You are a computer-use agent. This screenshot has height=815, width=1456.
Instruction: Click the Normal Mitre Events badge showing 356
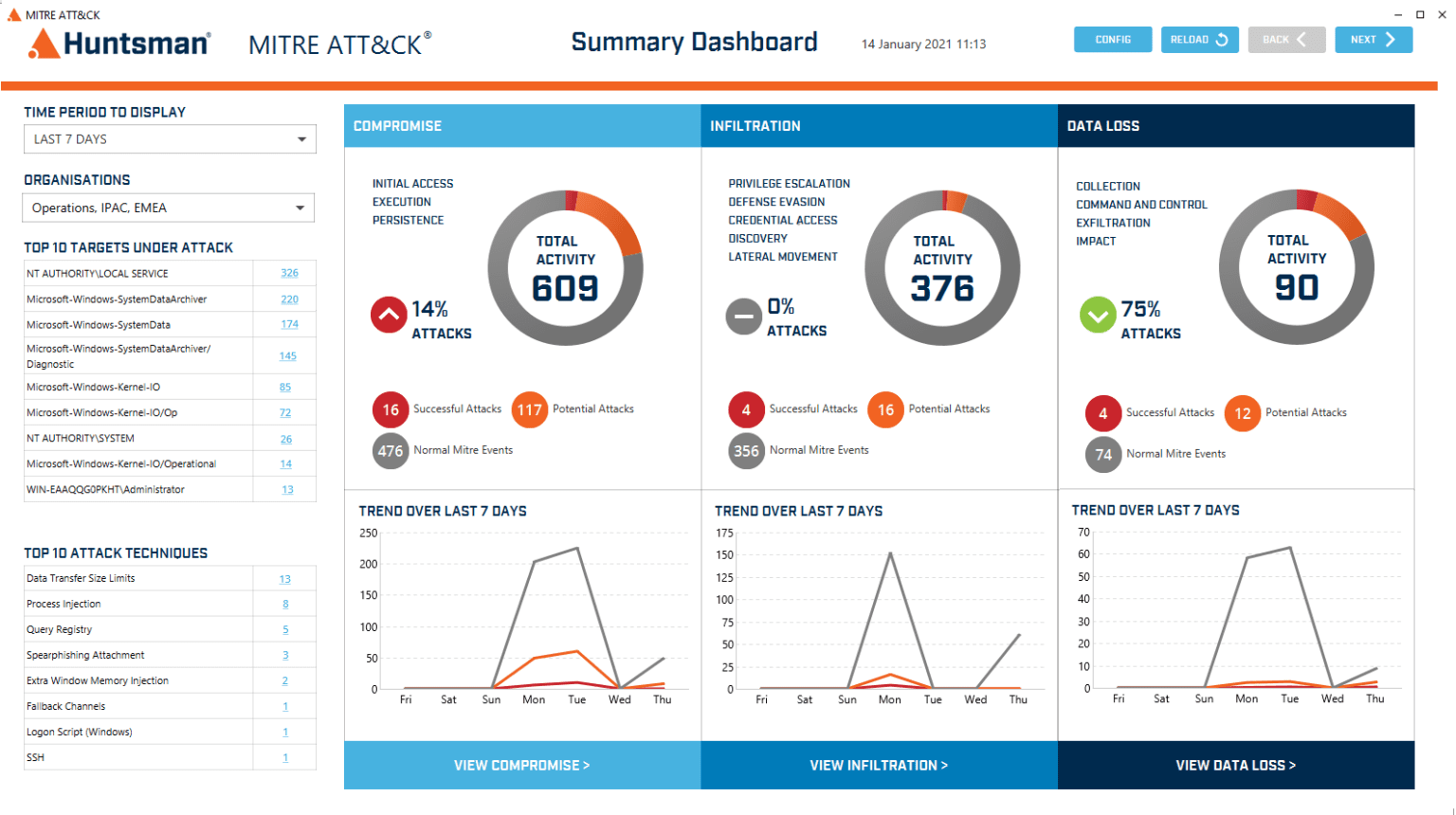747,450
